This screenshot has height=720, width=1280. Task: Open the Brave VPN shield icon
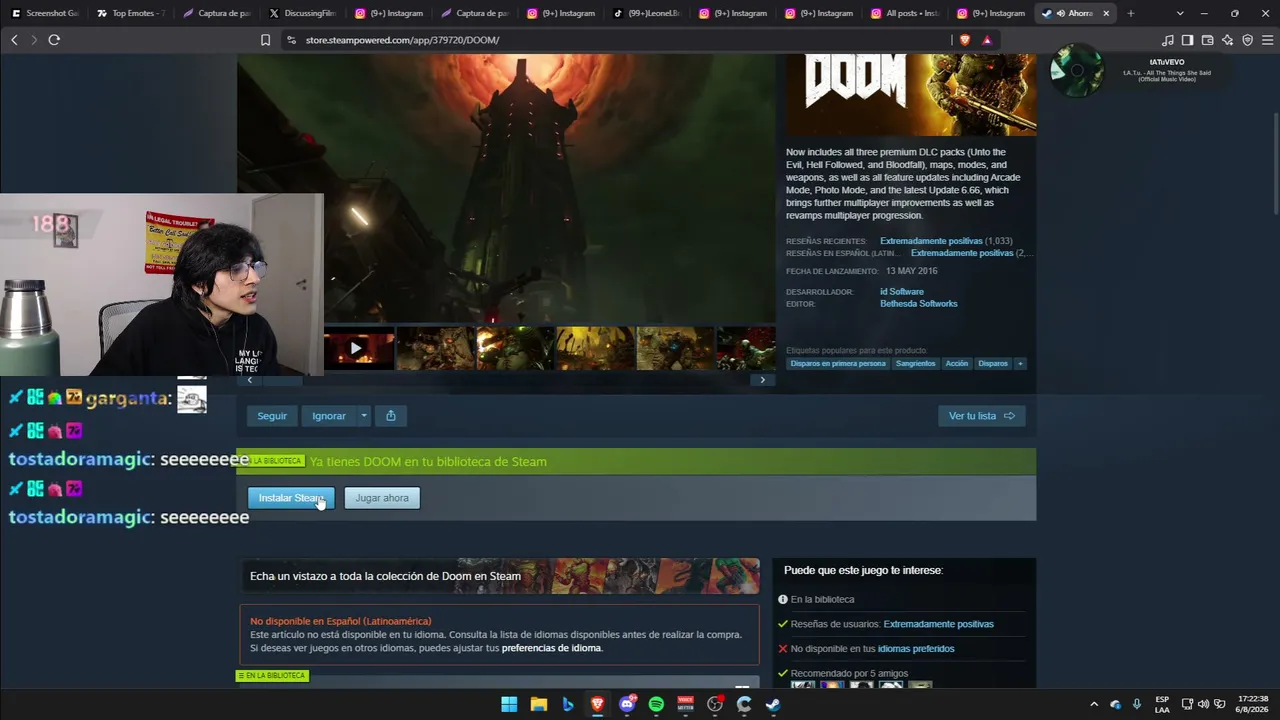point(1247,40)
